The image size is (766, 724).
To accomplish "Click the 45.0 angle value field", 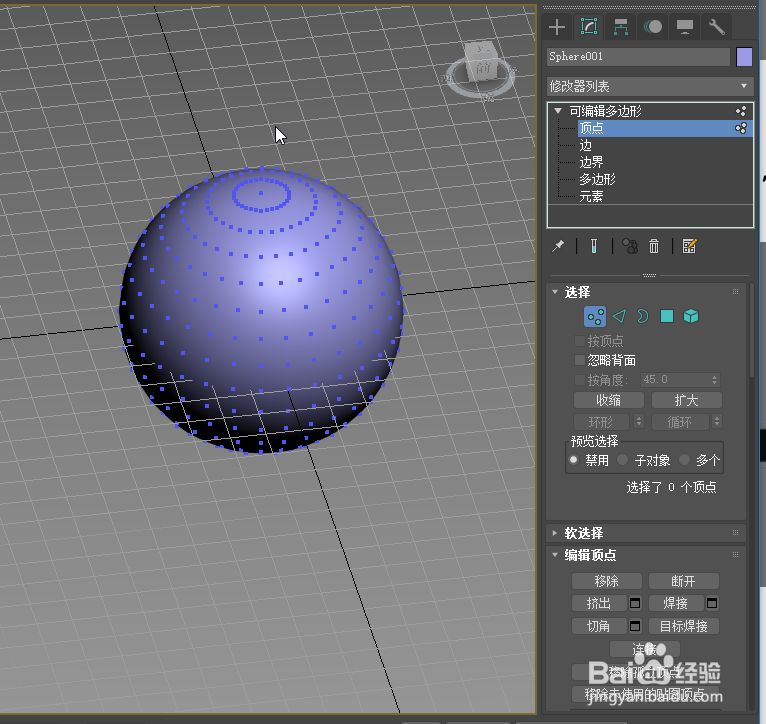I will (x=675, y=380).
